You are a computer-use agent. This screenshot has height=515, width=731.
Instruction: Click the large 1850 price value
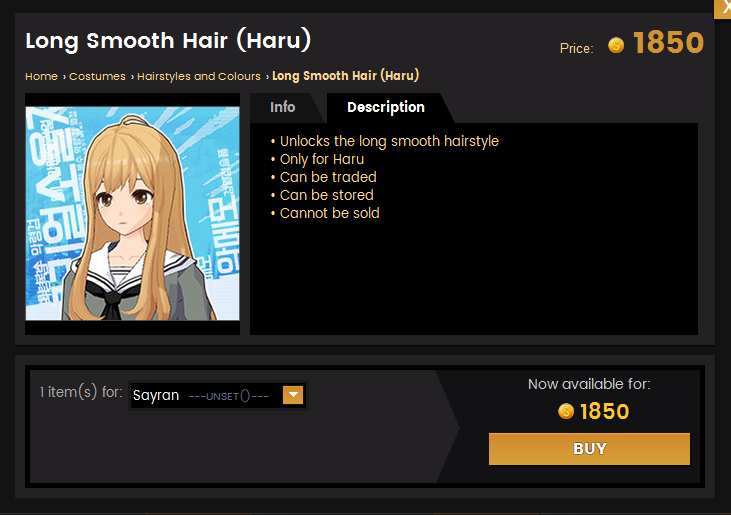click(669, 43)
